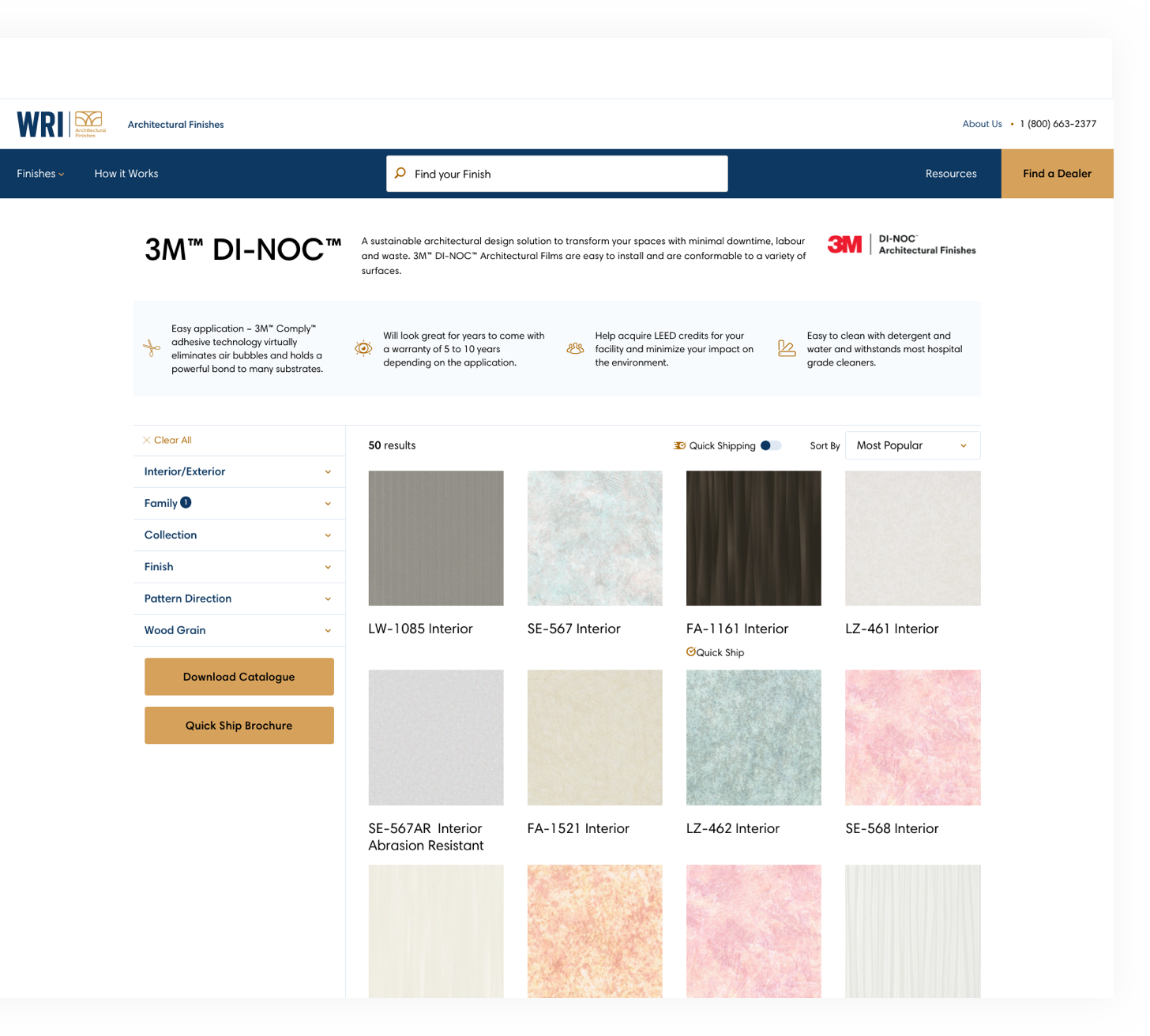Open the FA-1521 Interior thumbnail
Viewport: 1150px width, 1036px height.
pyautogui.click(x=595, y=738)
